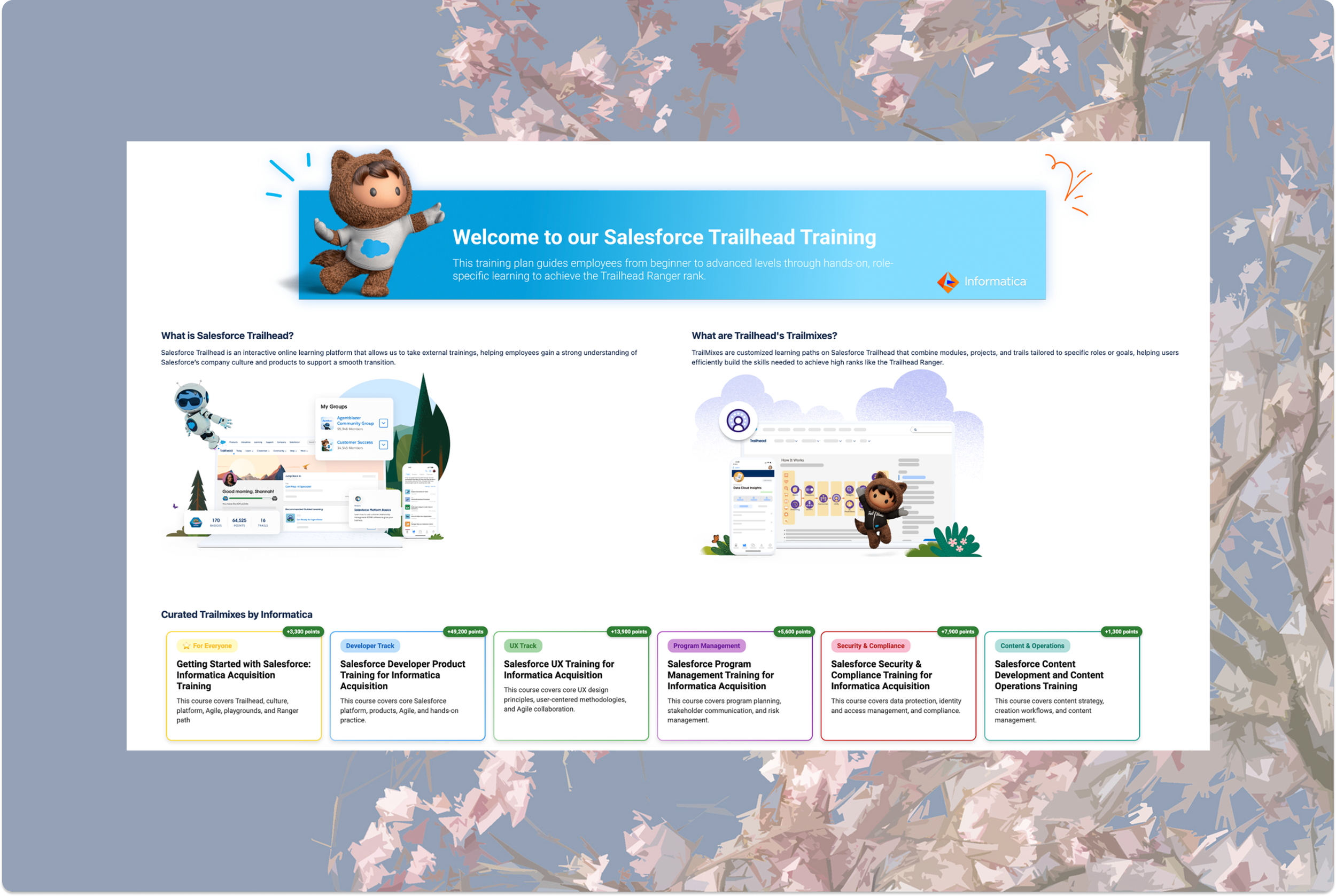
Task: Click the For Everyone tag
Action: 207,646
